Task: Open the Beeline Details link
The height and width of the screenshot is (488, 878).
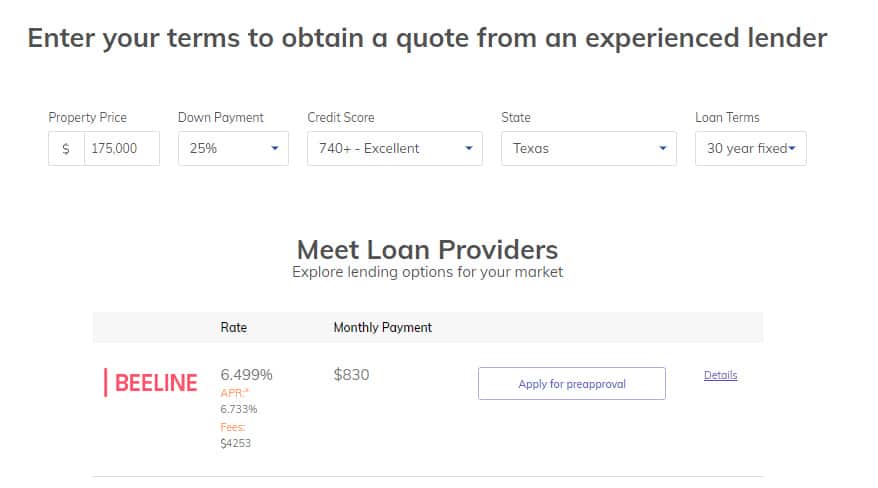Action: pos(721,375)
